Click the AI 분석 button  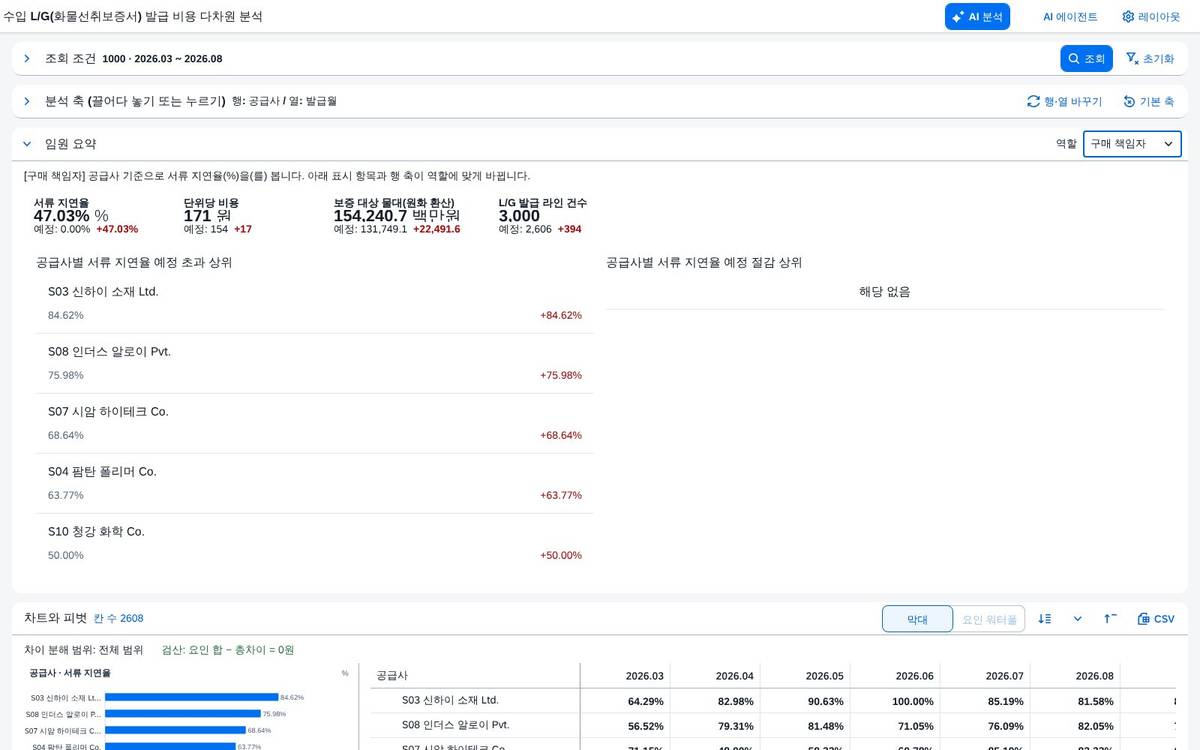point(977,17)
